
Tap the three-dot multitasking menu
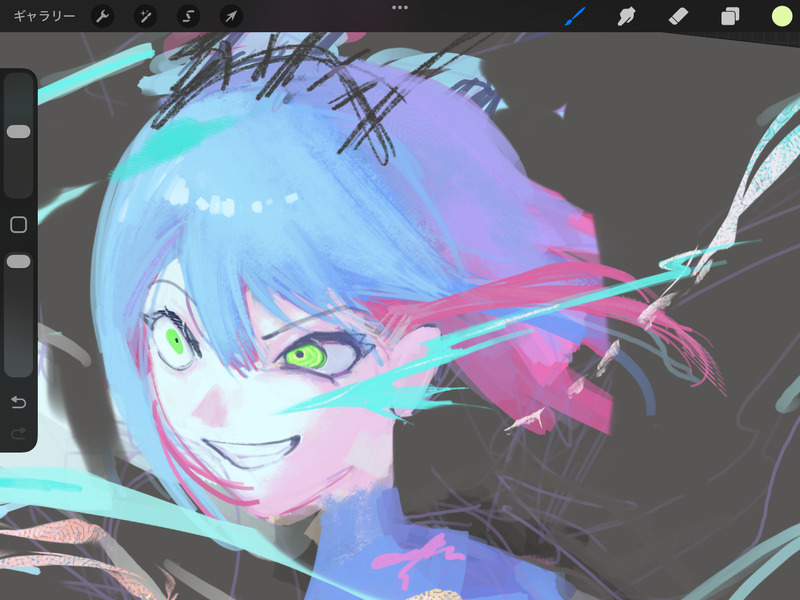[399, 8]
